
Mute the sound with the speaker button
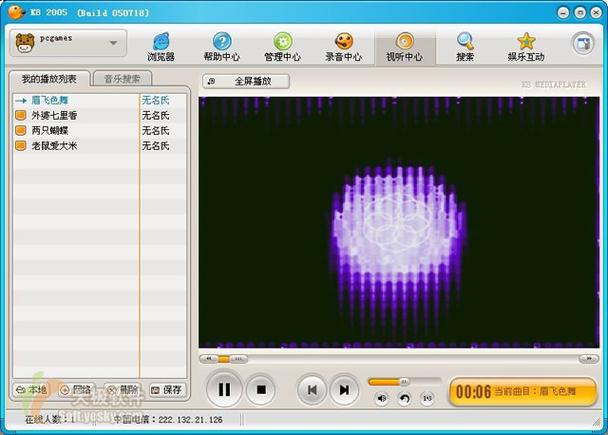pos(381,398)
